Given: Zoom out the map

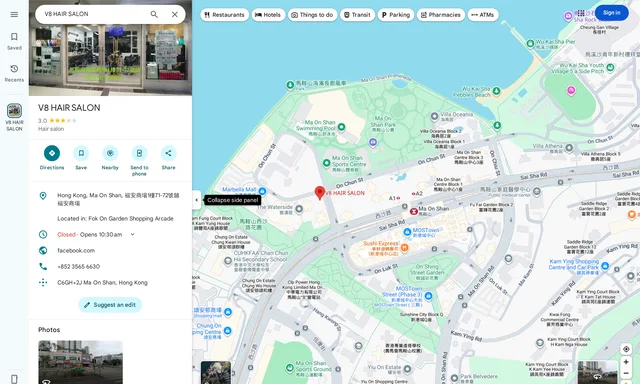Looking at the screenshot, I should (626, 373).
